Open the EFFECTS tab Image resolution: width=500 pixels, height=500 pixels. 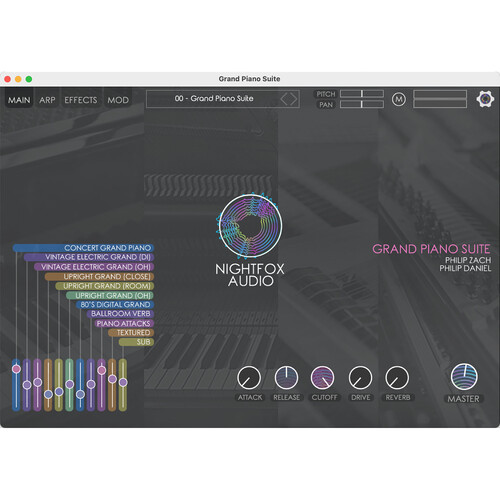point(81,100)
